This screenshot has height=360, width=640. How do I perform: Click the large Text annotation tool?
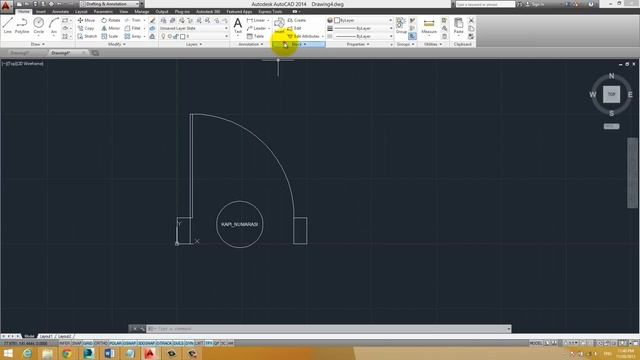[x=238, y=26]
